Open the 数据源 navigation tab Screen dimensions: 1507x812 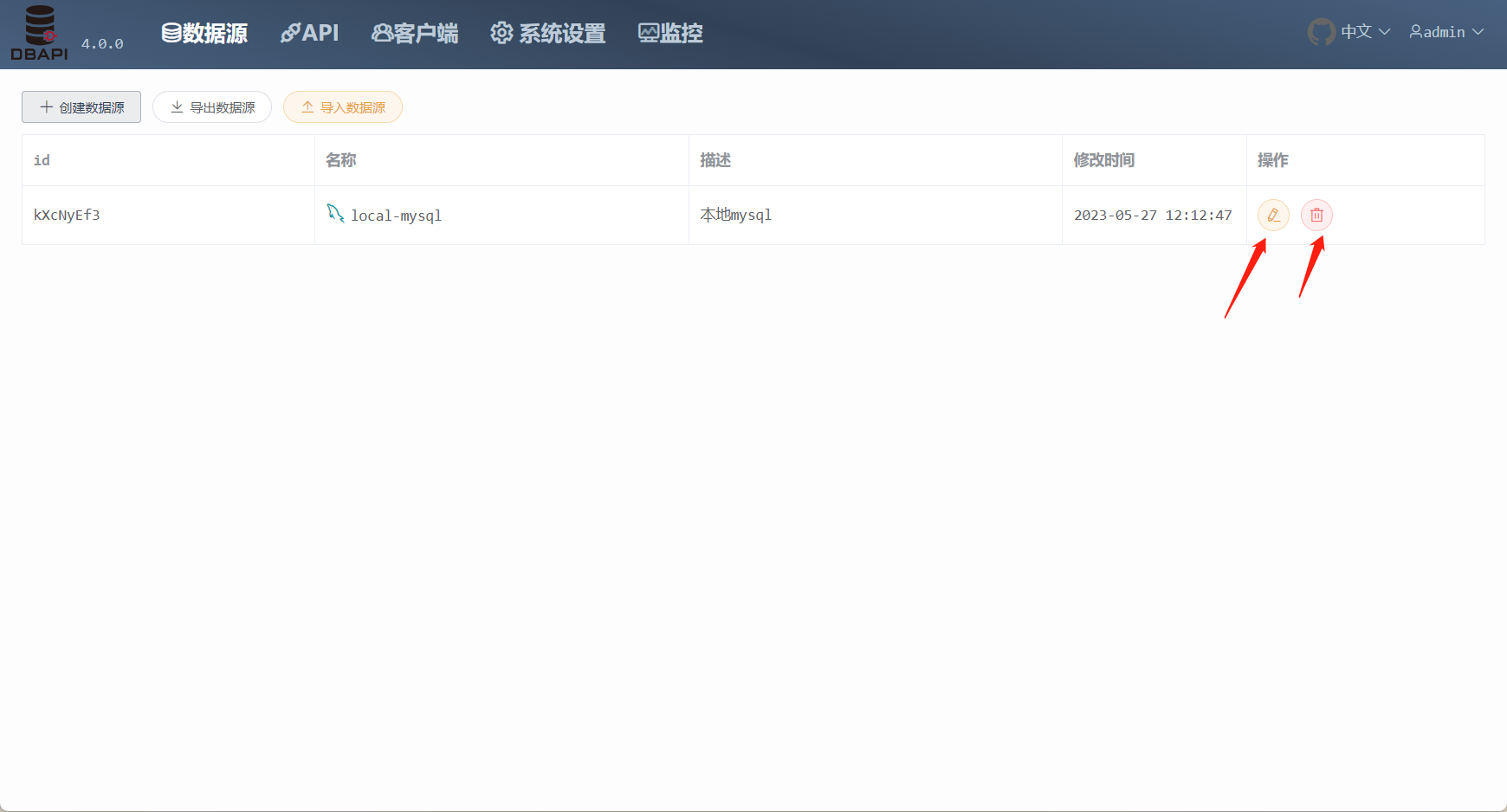(x=204, y=33)
